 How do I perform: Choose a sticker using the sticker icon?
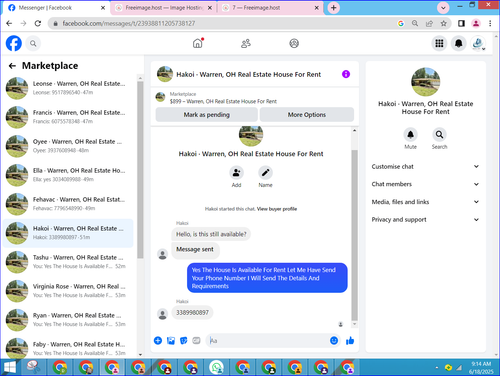coord(184,341)
